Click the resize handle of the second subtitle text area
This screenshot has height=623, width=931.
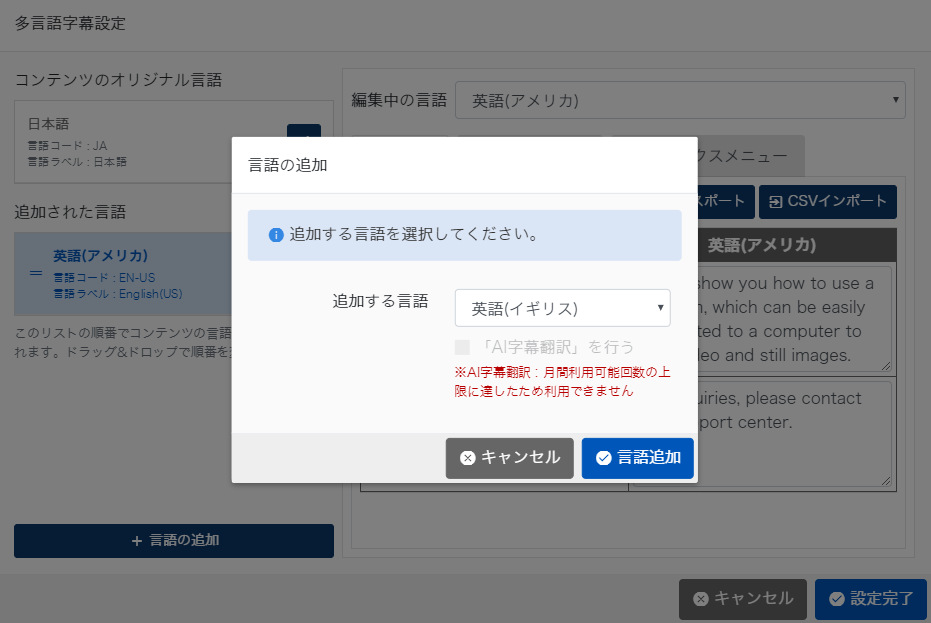[885, 481]
